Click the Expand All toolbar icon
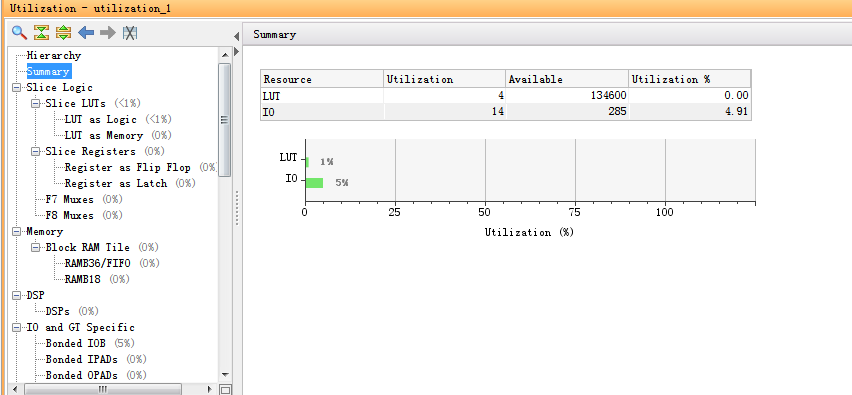 pyautogui.click(x=64, y=33)
